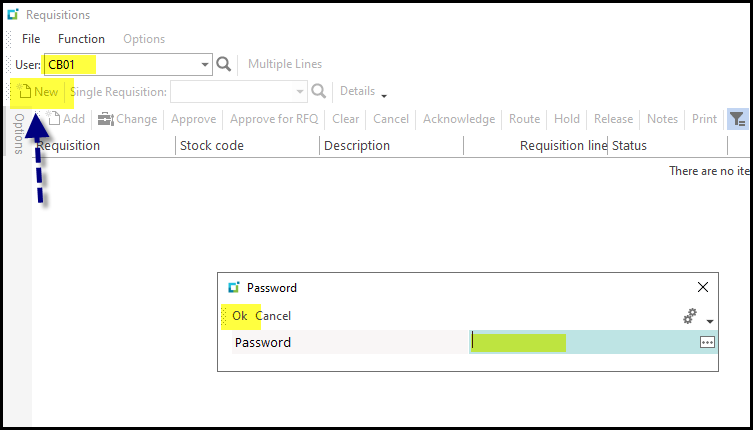Open the Single Requisition dropdown list
This screenshot has width=753, height=430.
[x=300, y=92]
